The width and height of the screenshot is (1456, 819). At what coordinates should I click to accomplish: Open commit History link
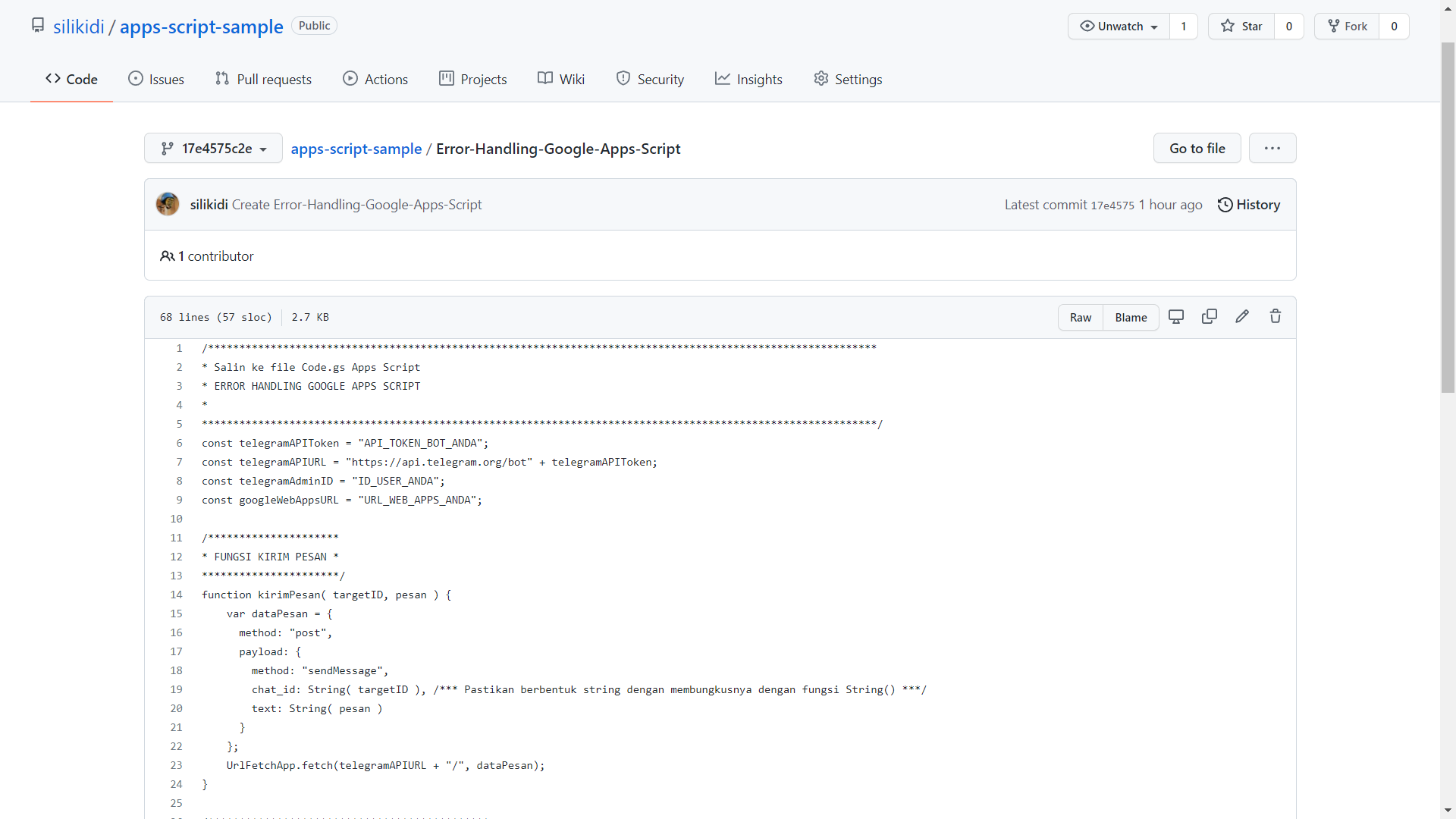pyautogui.click(x=1249, y=205)
